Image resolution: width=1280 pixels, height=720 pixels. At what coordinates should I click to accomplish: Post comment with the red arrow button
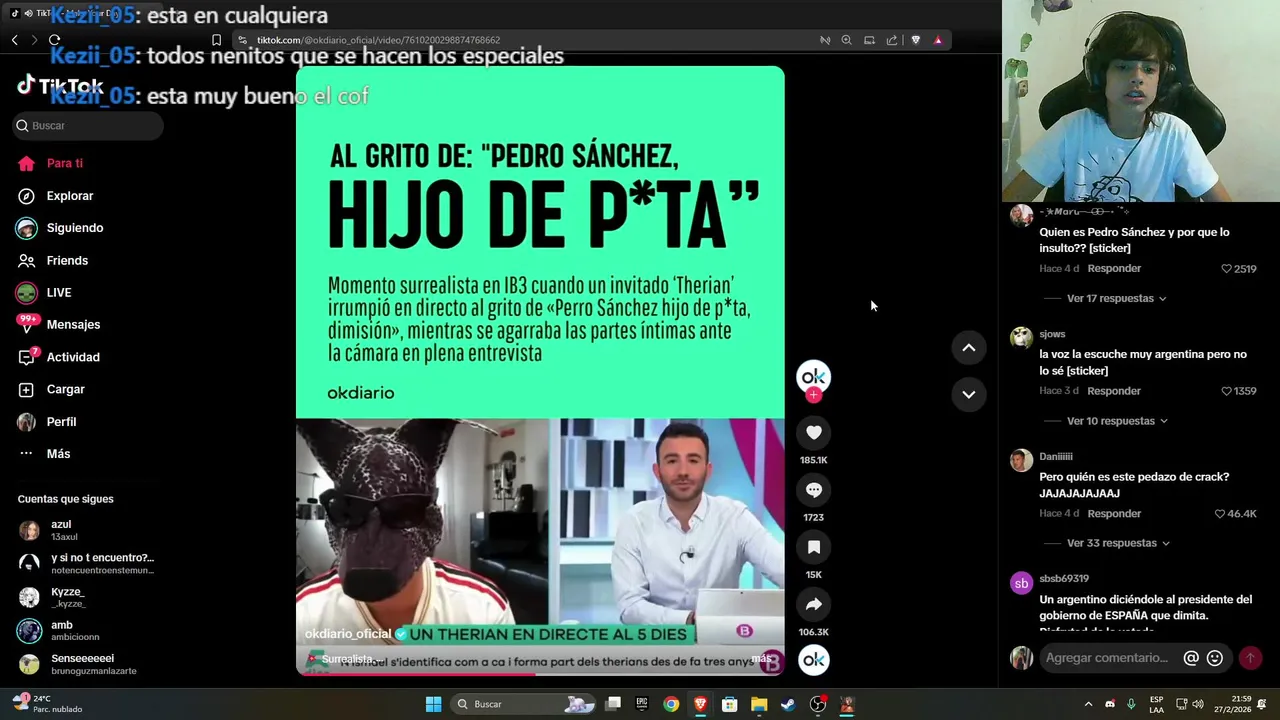tap(1250, 658)
